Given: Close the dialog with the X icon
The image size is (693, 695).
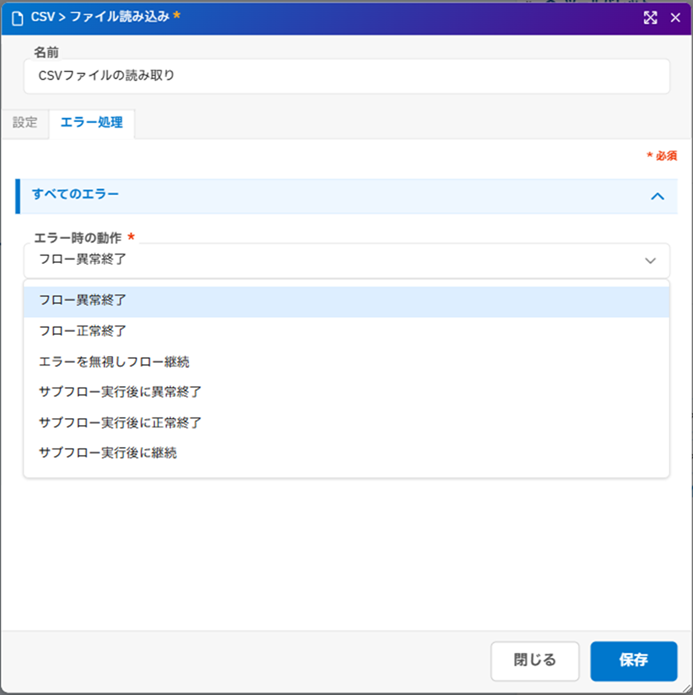Looking at the screenshot, I should (x=675, y=18).
